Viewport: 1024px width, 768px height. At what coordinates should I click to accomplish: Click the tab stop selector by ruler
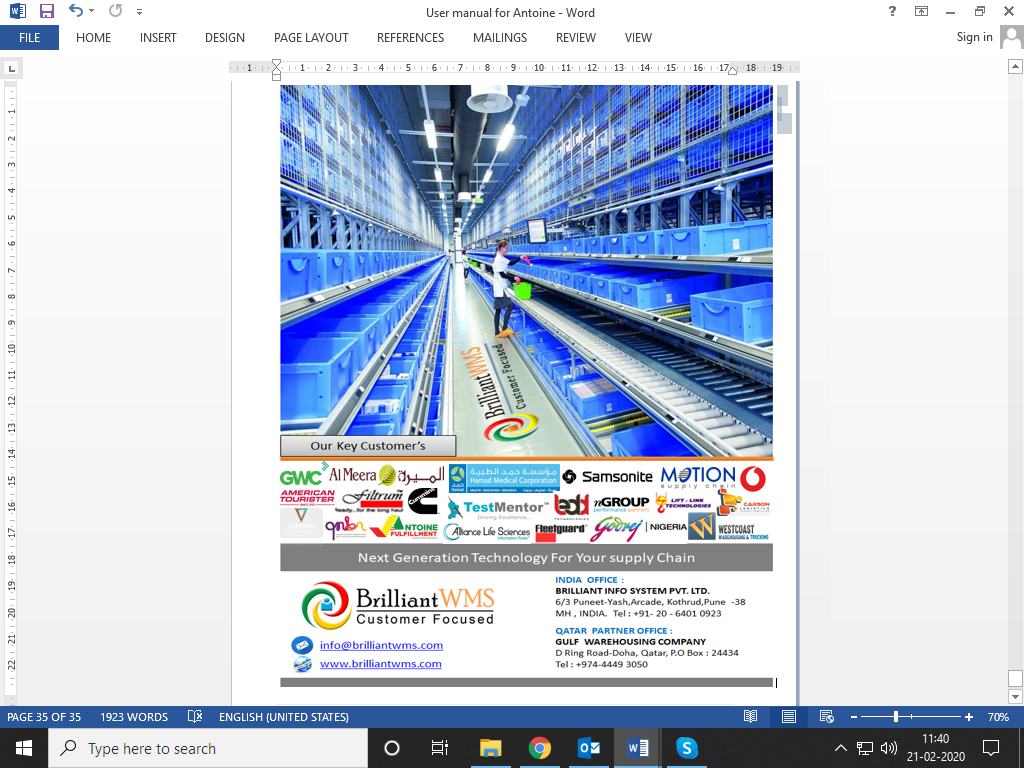coord(11,69)
